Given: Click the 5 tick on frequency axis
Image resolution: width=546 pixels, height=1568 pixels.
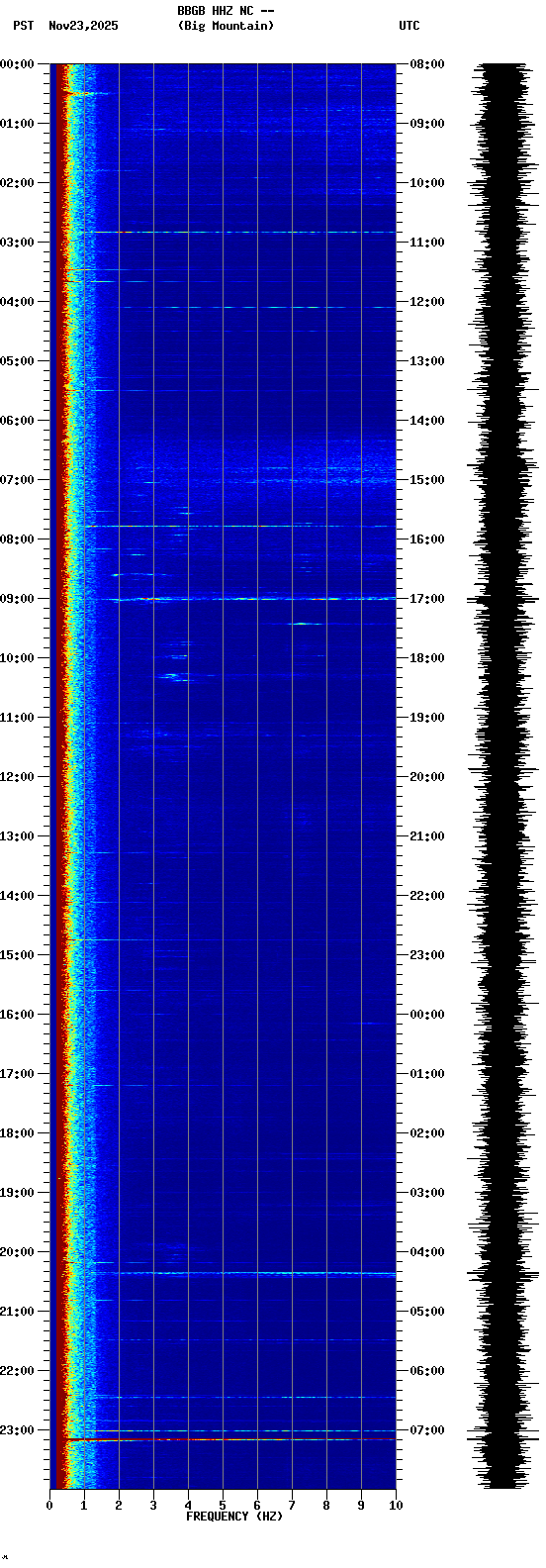Looking at the screenshot, I should coord(223,1506).
